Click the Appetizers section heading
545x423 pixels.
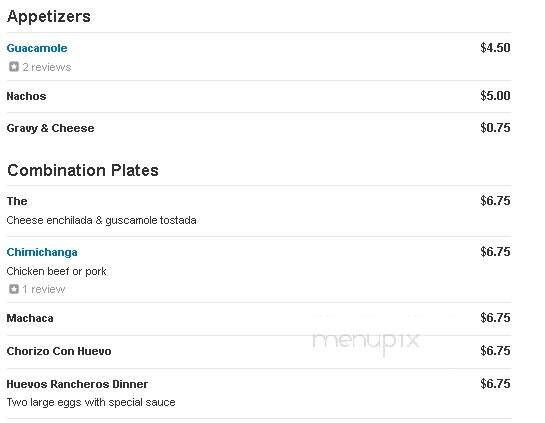(x=49, y=16)
